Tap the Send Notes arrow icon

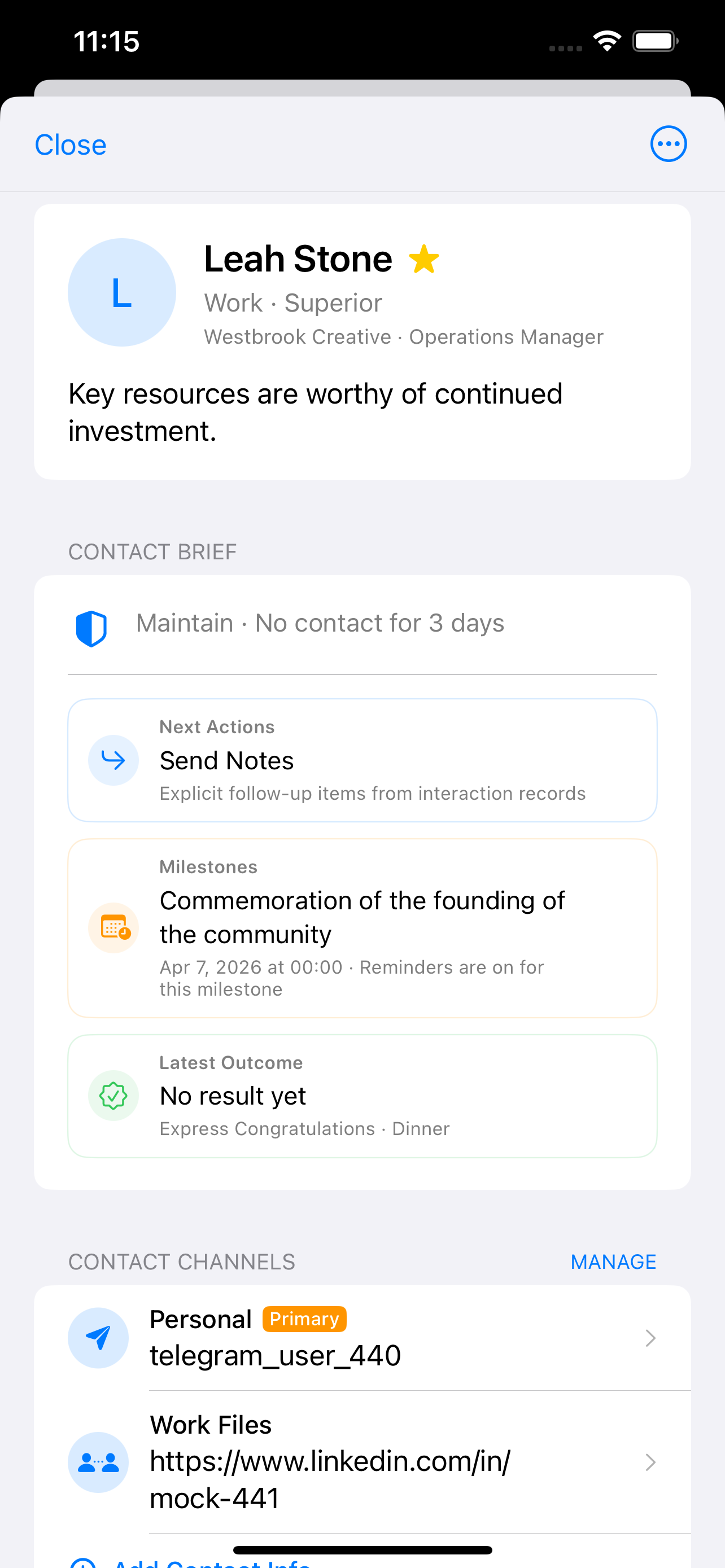click(113, 760)
